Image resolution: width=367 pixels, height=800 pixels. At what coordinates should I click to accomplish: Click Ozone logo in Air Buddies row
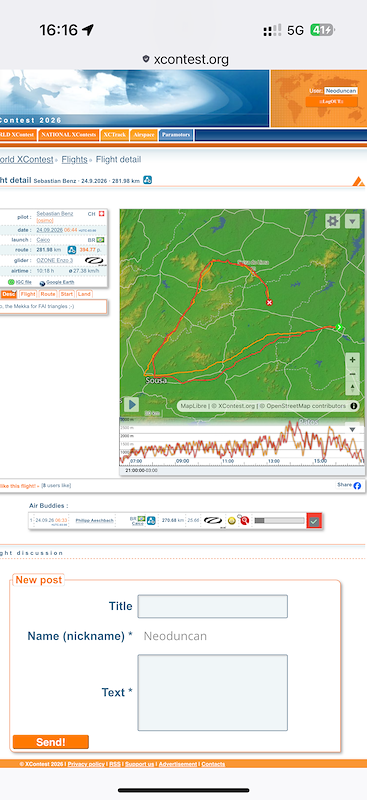[213, 521]
